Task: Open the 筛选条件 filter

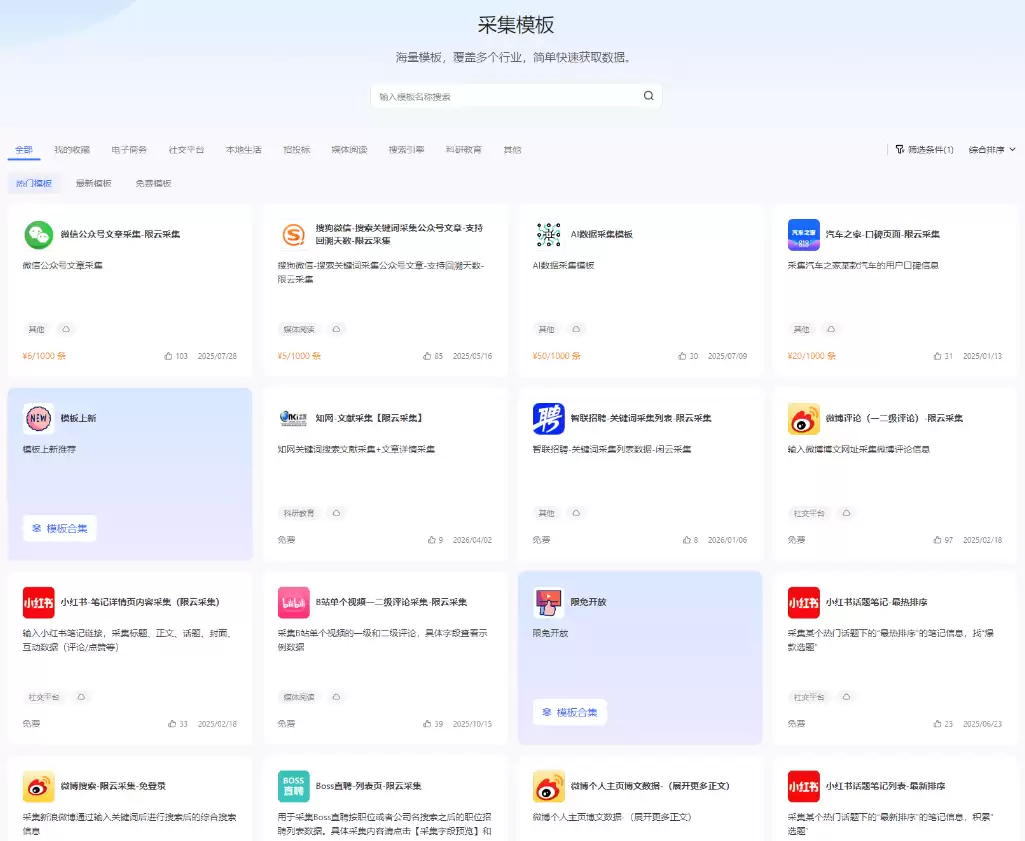Action: (x=924, y=150)
